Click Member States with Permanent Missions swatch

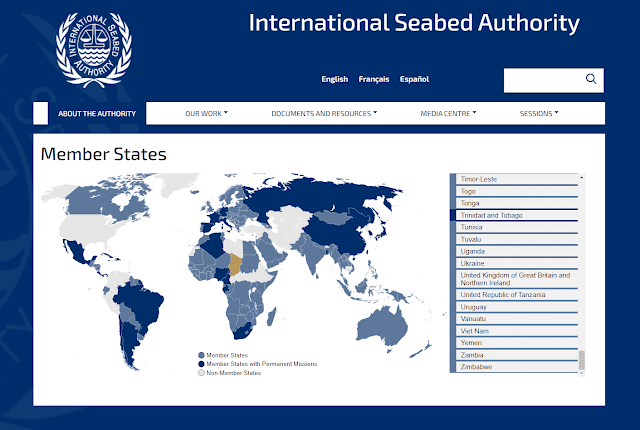(x=201, y=364)
